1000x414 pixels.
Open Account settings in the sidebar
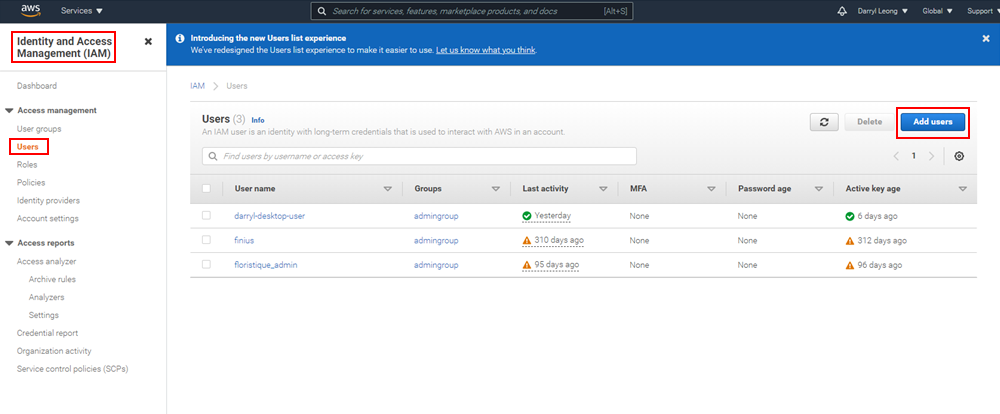tap(48, 218)
